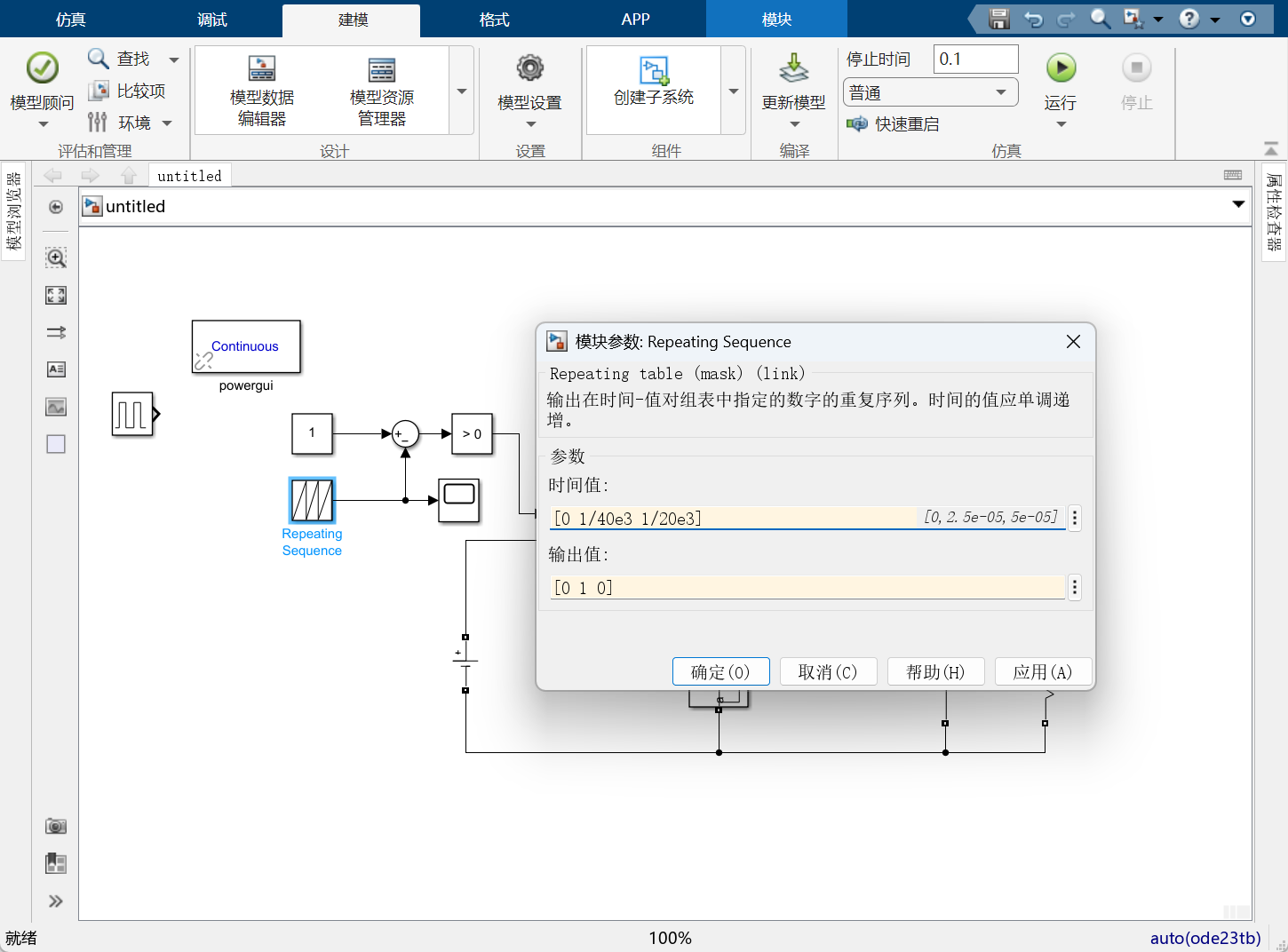The image size is (1288, 952).
Task: Expand the palette double-chevron at bottom
Action: coord(56,901)
